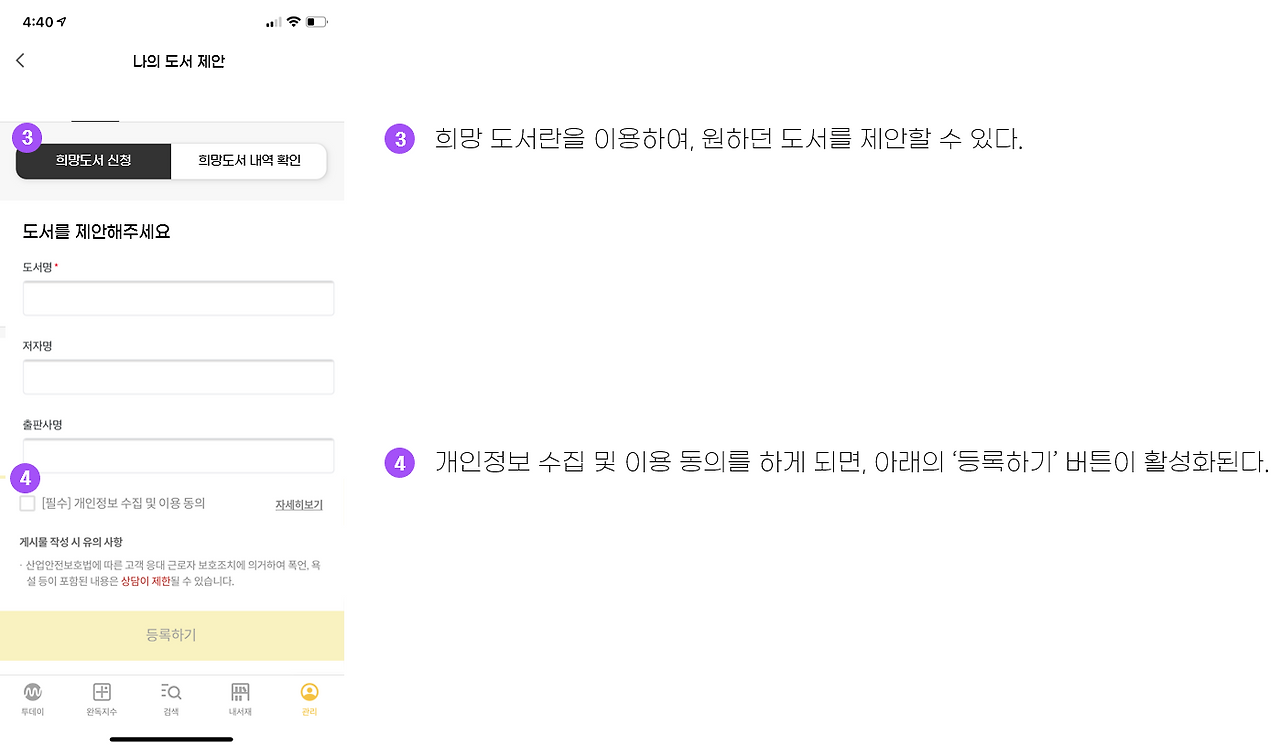This screenshot has height=746, width=1280.
Task: Click the Wi-Fi status icon
Action: pos(293,22)
